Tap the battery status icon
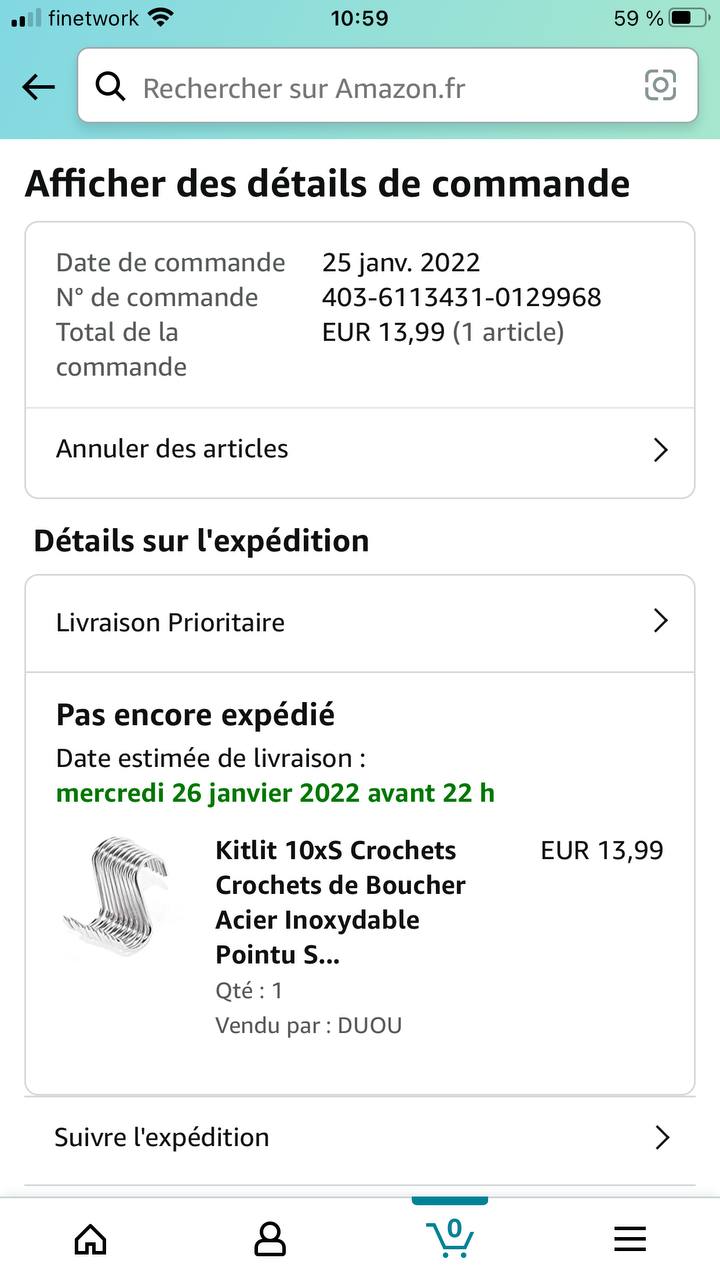Viewport: 720px width, 1280px height. coord(689,18)
